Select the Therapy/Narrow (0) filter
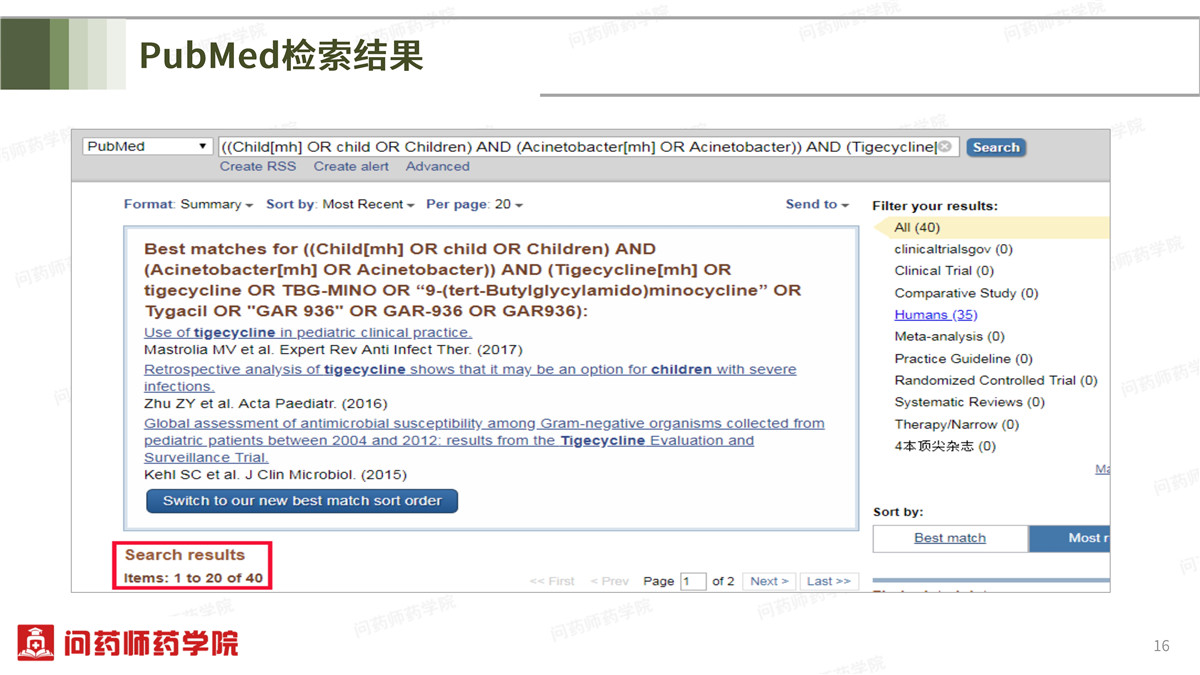Viewport: 1200px width, 675px height. (957, 424)
